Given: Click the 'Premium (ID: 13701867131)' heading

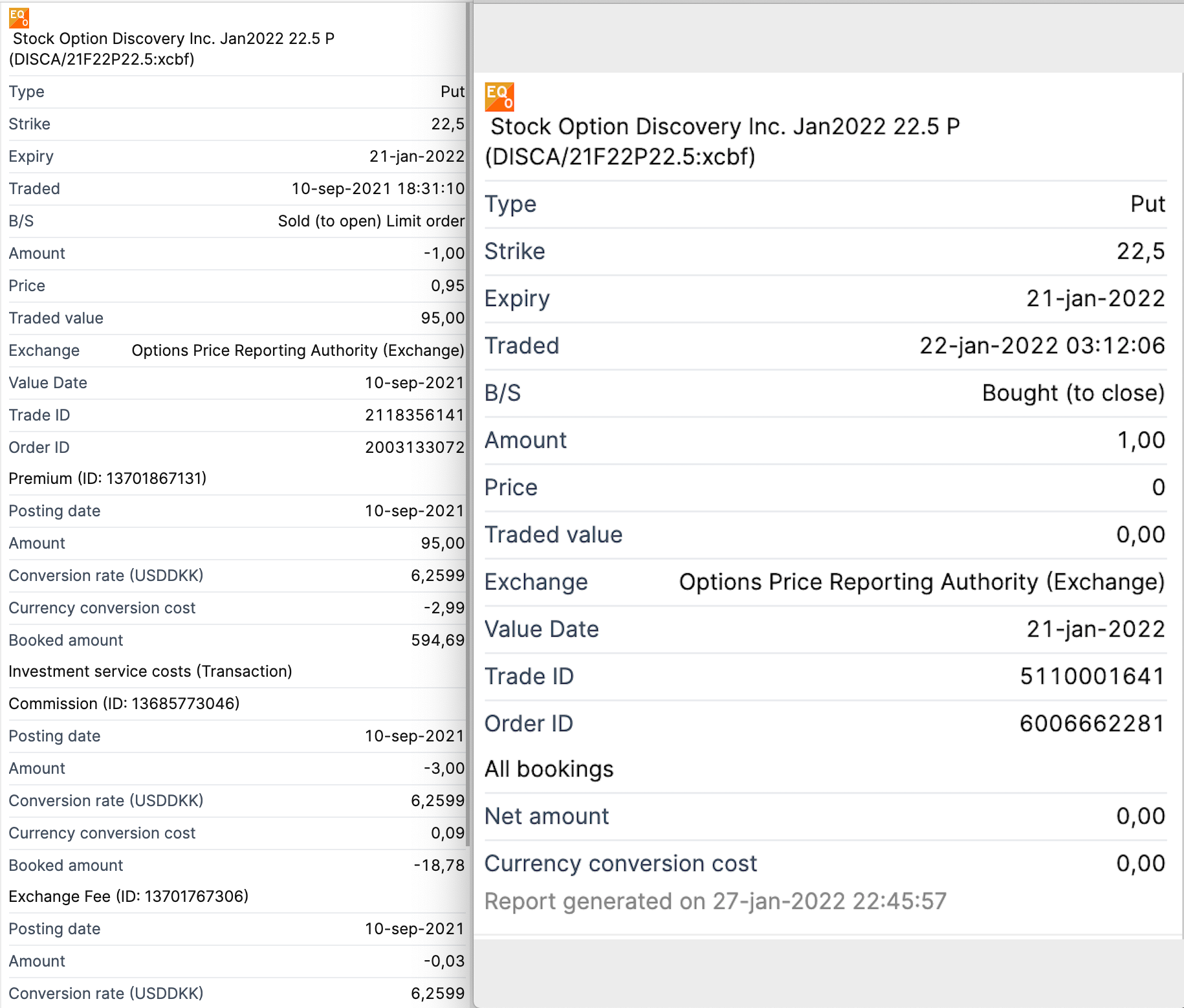Looking at the screenshot, I should tap(107, 479).
